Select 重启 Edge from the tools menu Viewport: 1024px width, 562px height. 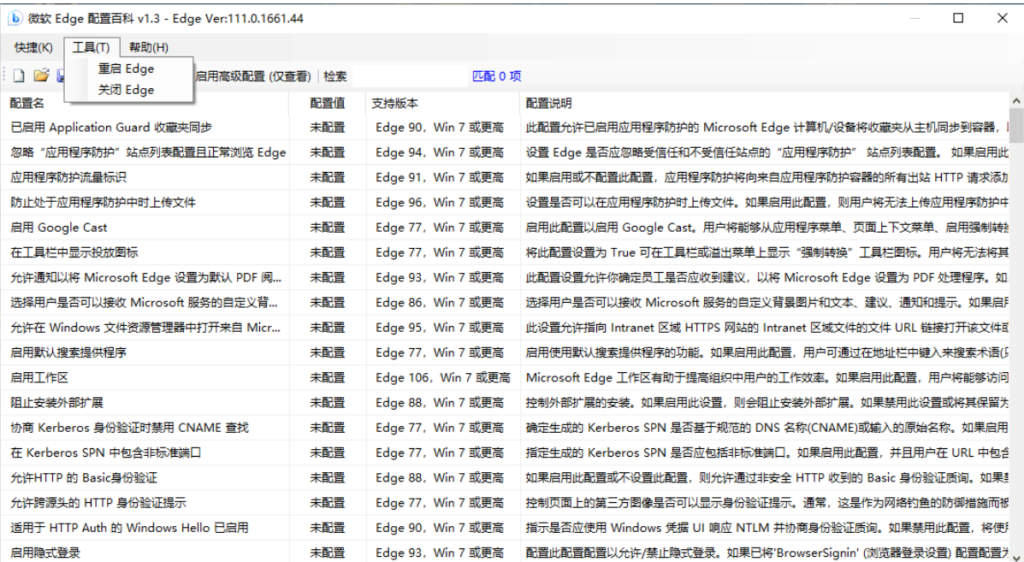coord(126,69)
